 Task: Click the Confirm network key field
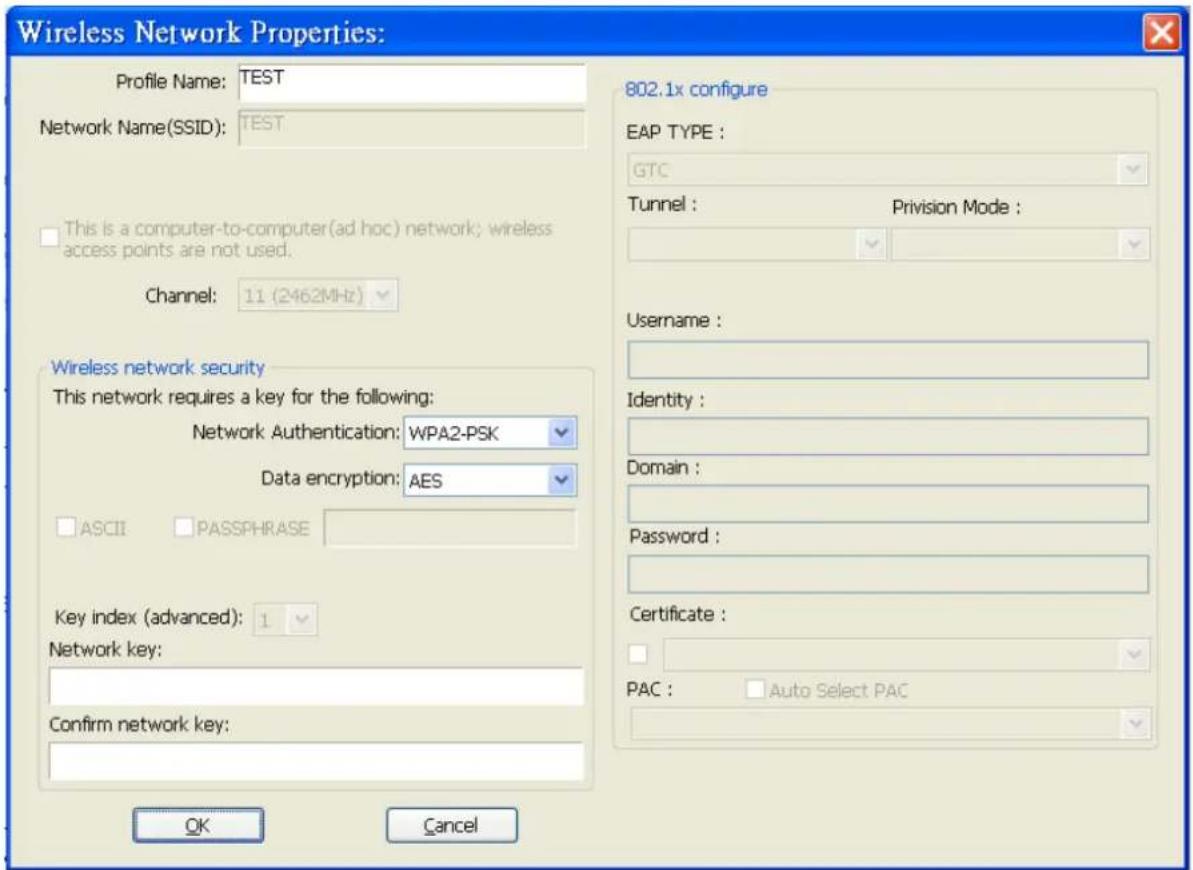coord(317,761)
